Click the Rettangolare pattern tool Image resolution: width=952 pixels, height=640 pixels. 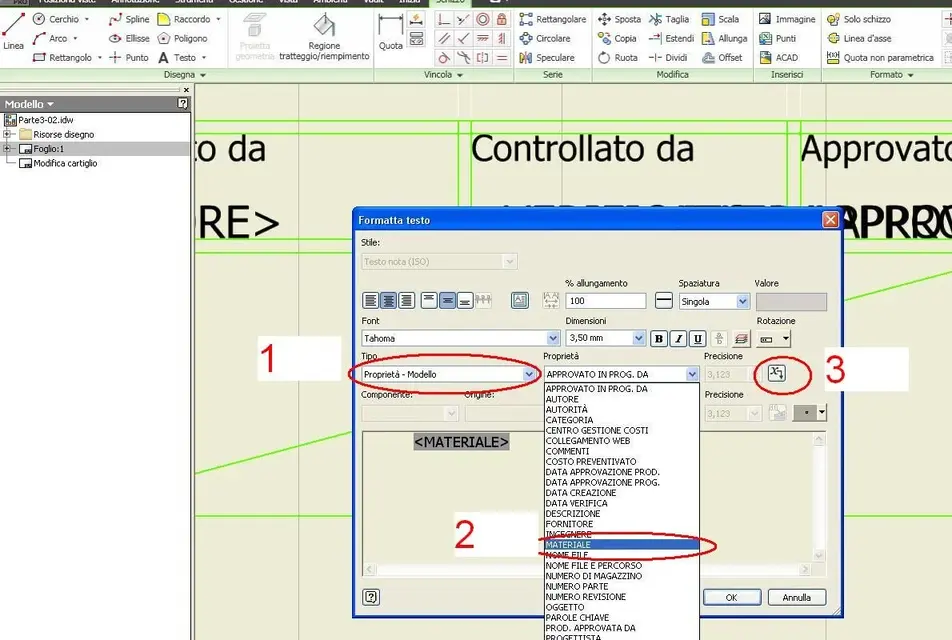click(552, 19)
